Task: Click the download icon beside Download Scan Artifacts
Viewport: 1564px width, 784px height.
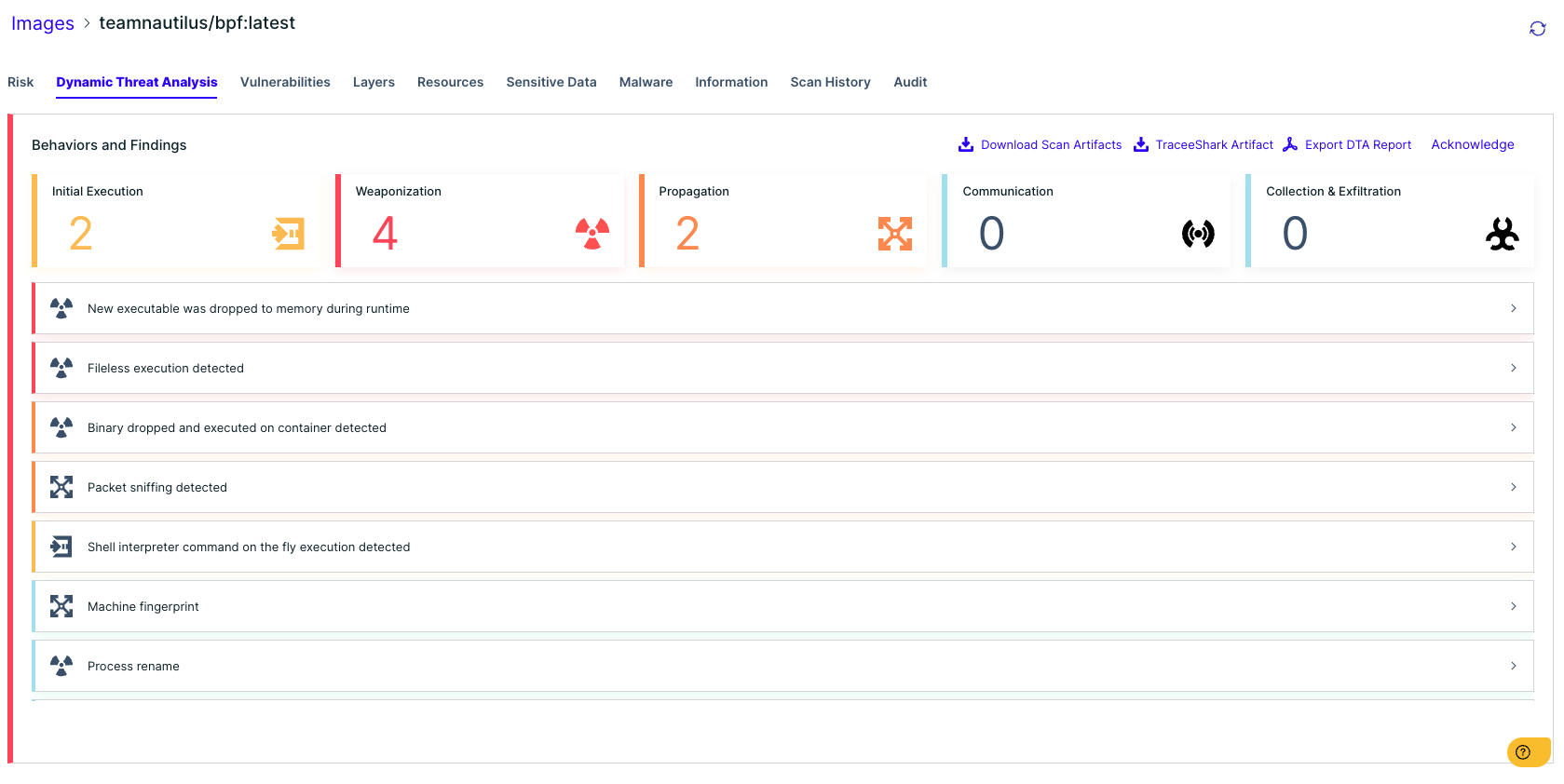Action: pos(966,144)
